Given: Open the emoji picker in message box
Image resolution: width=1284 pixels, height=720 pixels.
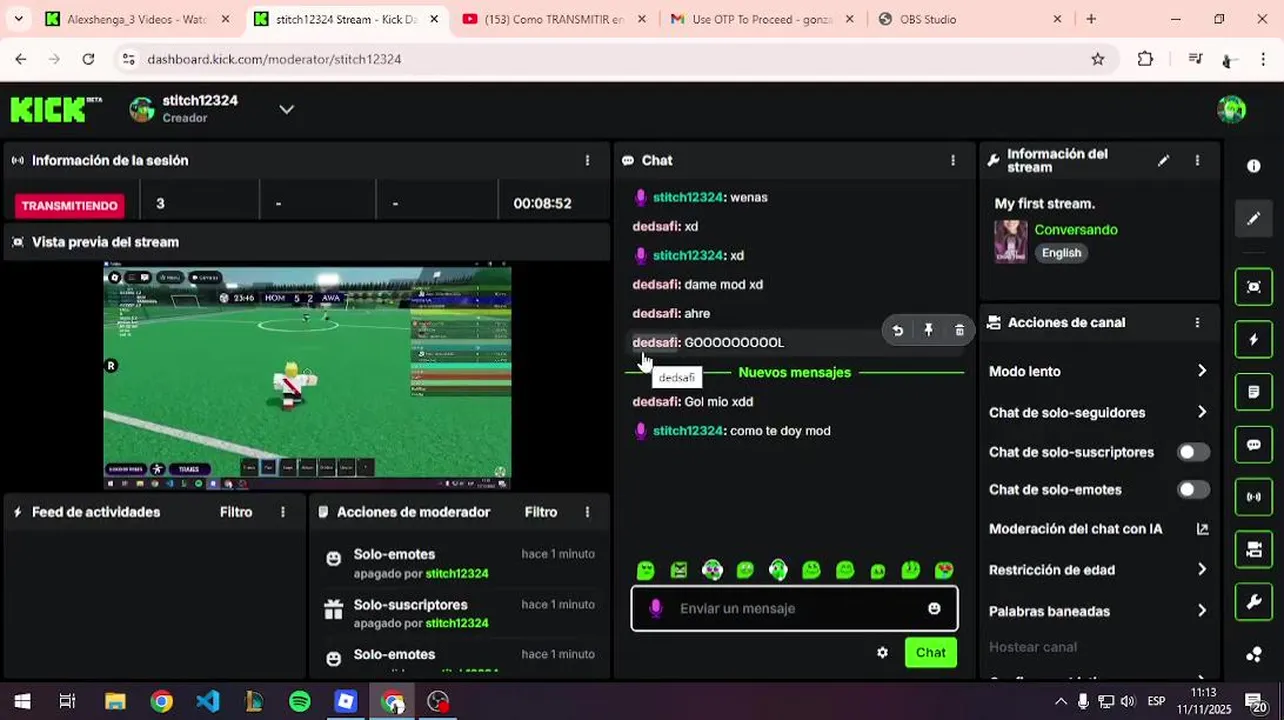Looking at the screenshot, I should point(934,608).
